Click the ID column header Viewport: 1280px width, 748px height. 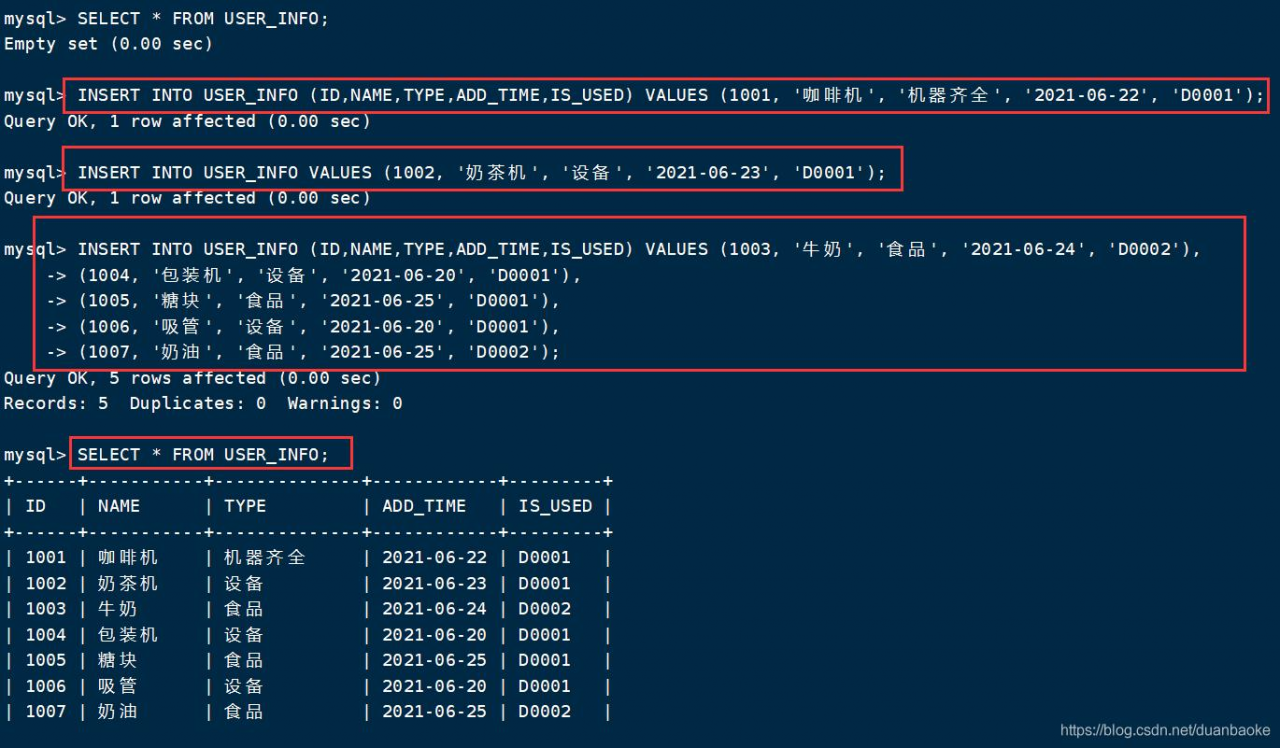(36, 506)
